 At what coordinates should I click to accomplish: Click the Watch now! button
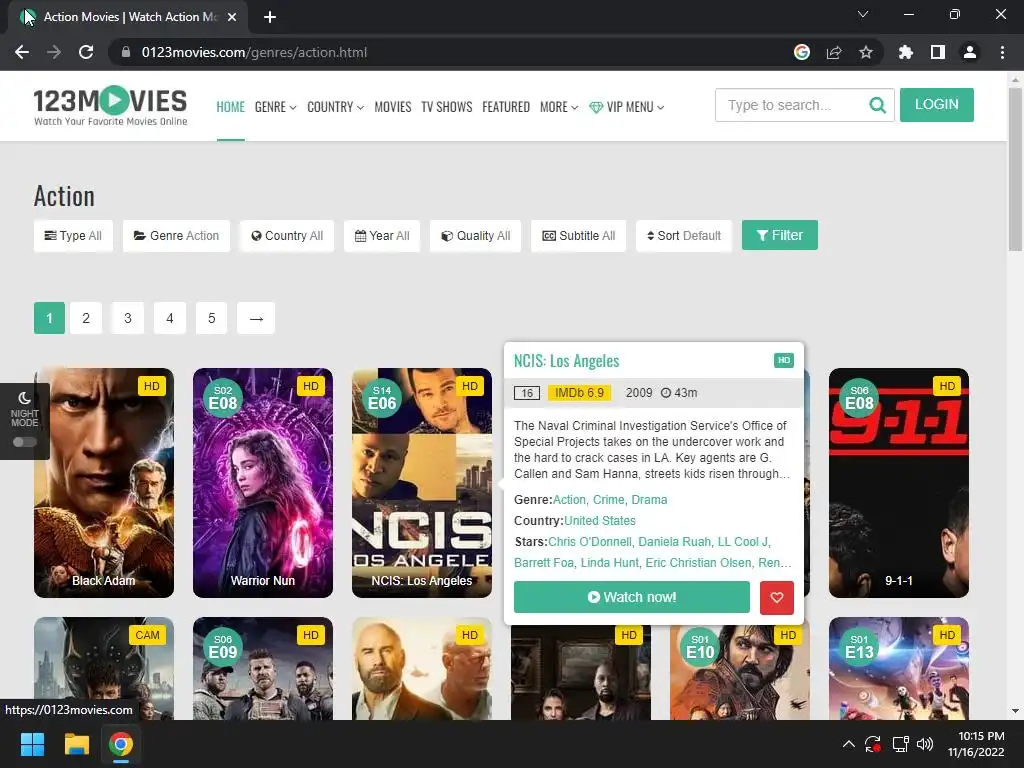point(632,597)
